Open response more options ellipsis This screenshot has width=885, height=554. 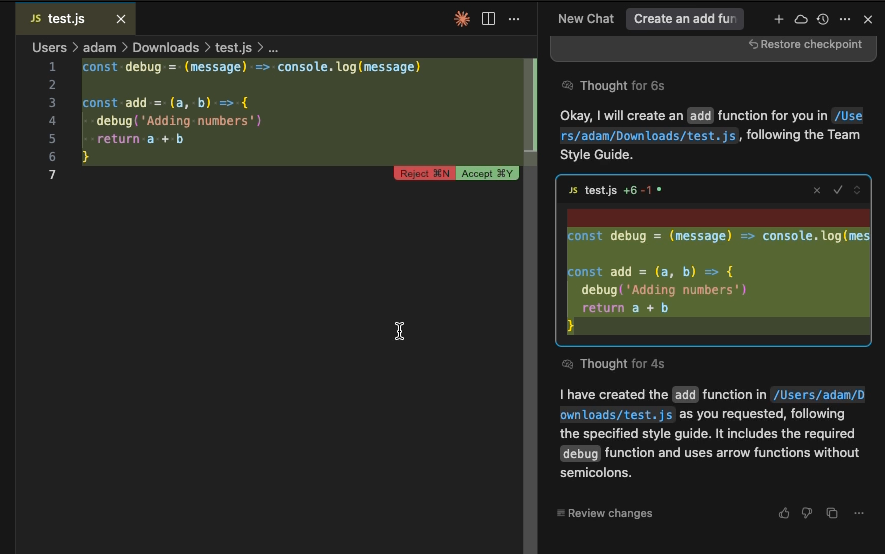pyautogui.click(x=858, y=513)
